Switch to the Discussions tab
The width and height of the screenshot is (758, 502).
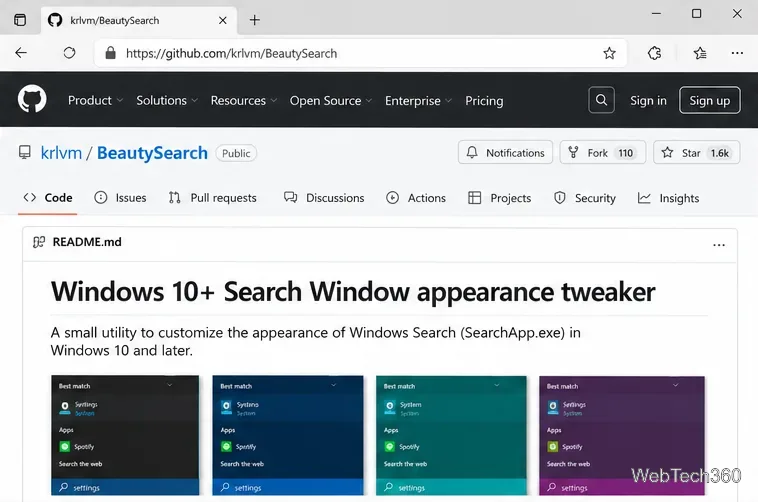pyautogui.click(x=324, y=198)
